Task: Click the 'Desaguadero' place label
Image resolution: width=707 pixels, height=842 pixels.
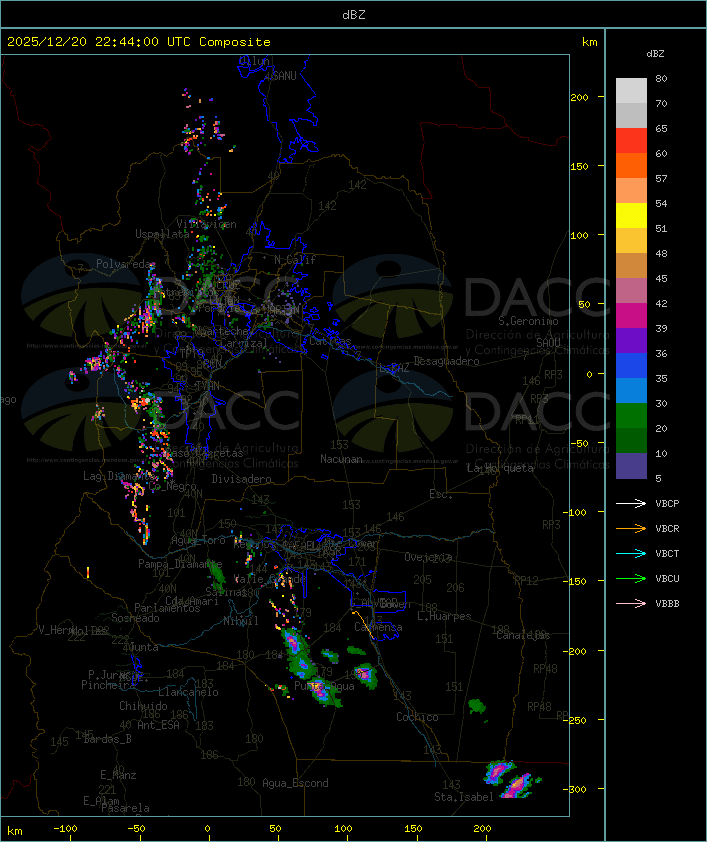Action: coord(446,361)
